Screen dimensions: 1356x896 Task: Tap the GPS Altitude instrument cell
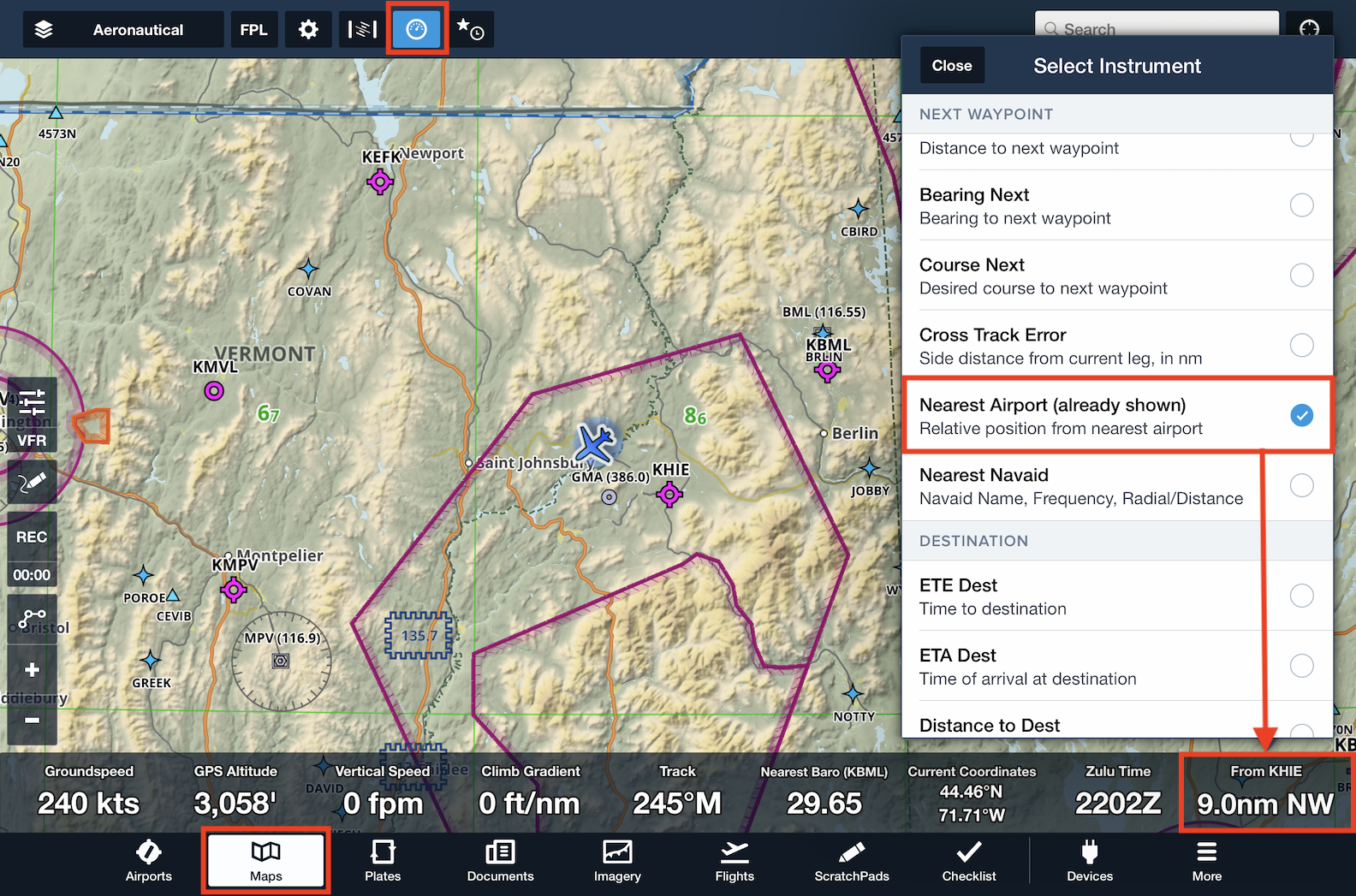(x=235, y=792)
